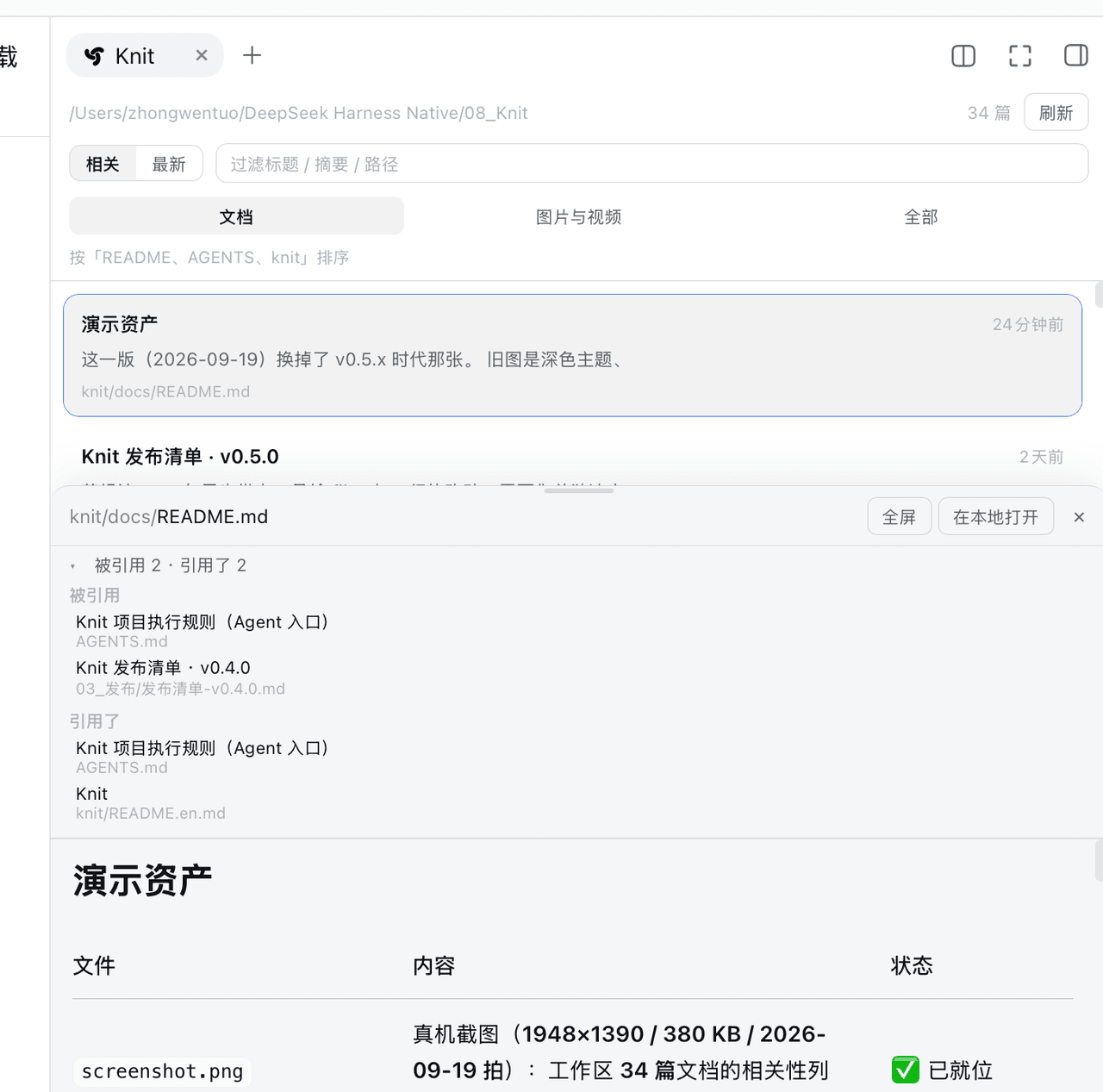1103x1092 pixels.
Task: Open the 演示资产 document card
Action: tap(572, 355)
